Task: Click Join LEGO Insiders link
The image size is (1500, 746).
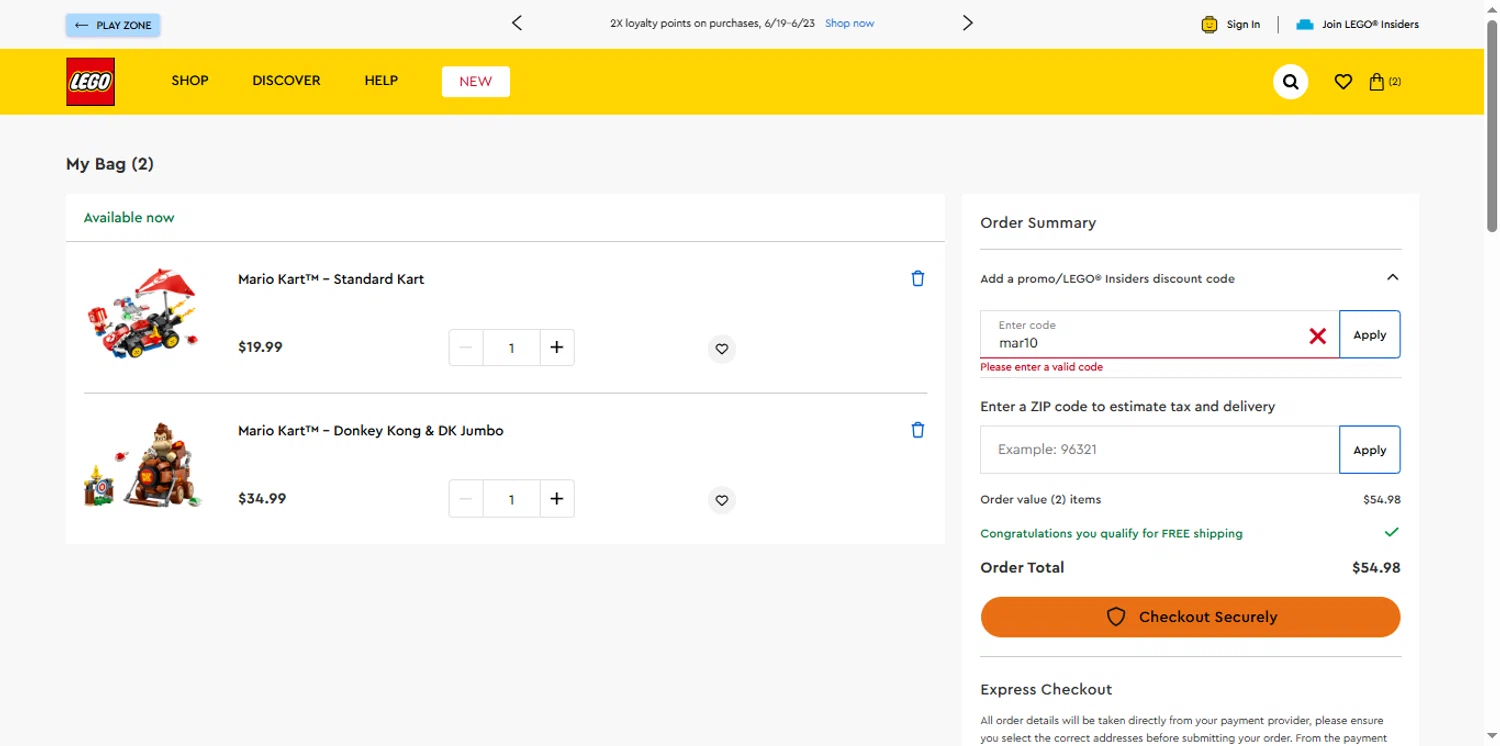Action: pos(1370,24)
